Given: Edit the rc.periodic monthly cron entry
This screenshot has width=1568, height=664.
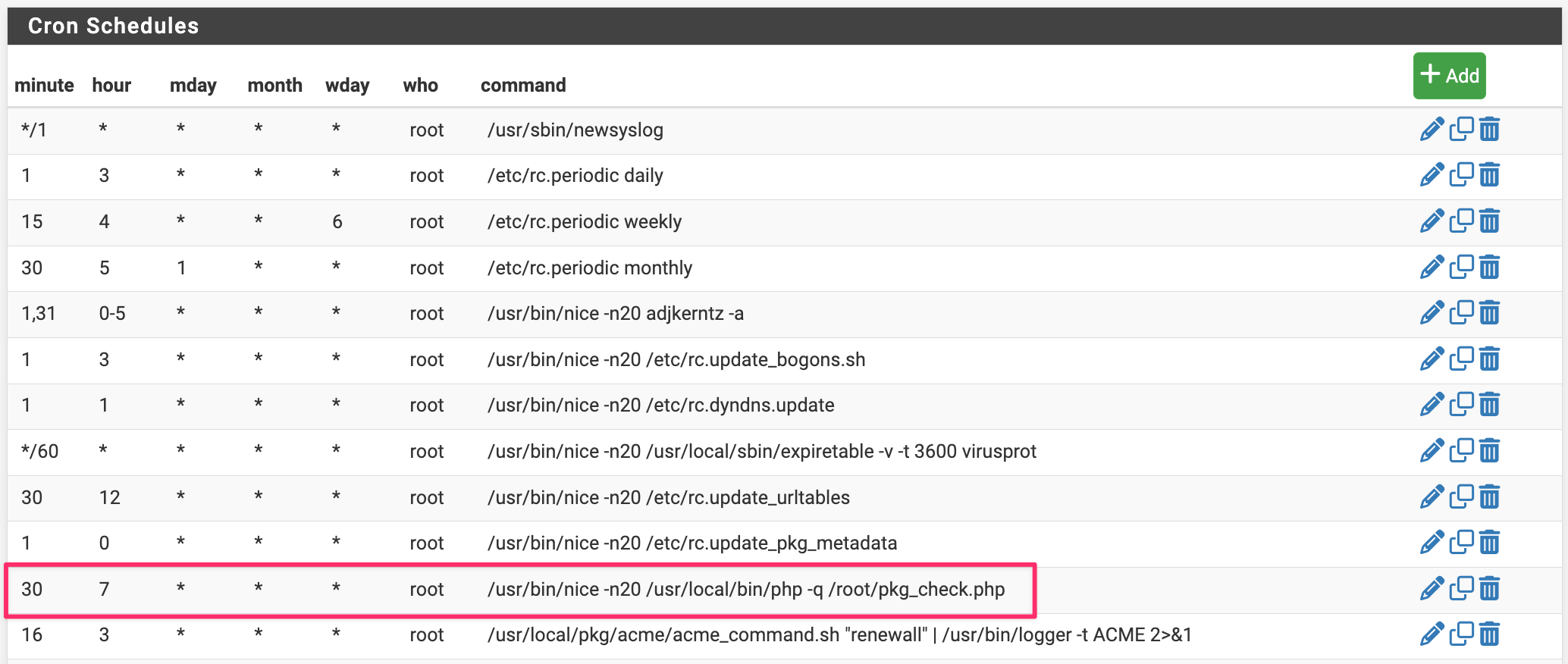Looking at the screenshot, I should (1431, 268).
